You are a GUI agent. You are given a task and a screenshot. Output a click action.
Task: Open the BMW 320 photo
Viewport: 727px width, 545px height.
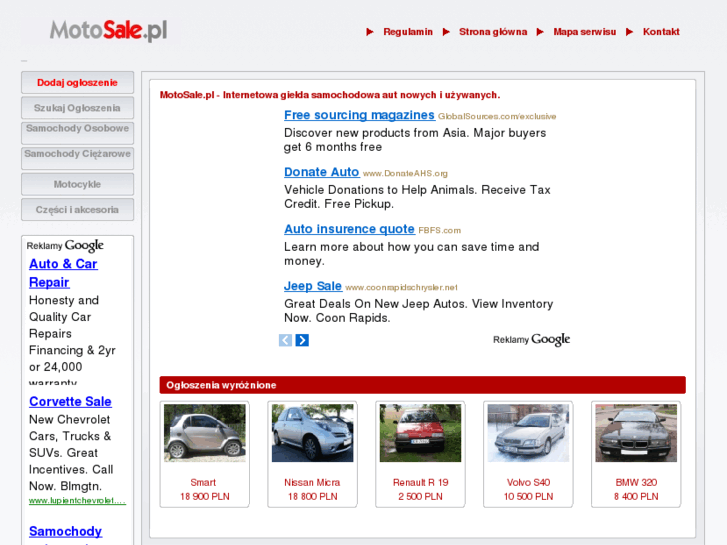pyautogui.click(x=636, y=433)
